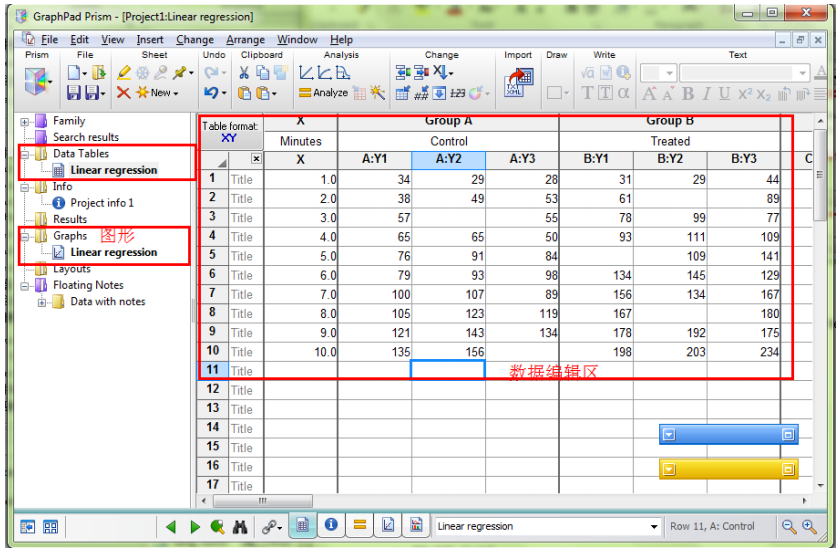Collapse the Info folder in navigator
Image resolution: width=838 pixels, height=551 pixels.
pyautogui.click(x=24, y=188)
